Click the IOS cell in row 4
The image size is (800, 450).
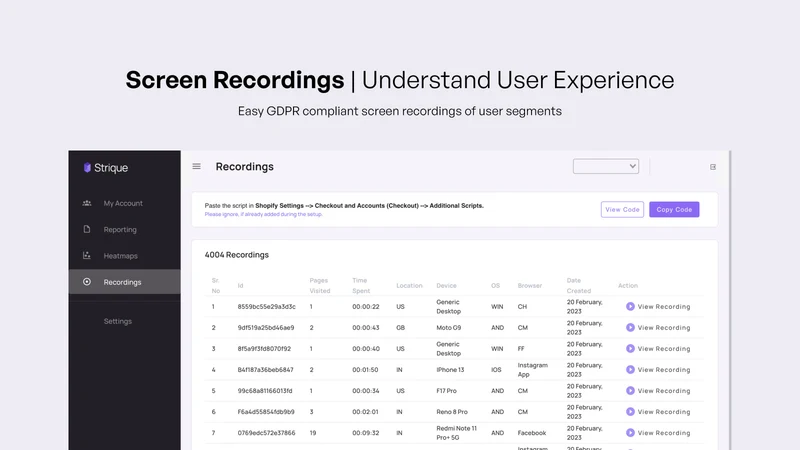(x=496, y=369)
